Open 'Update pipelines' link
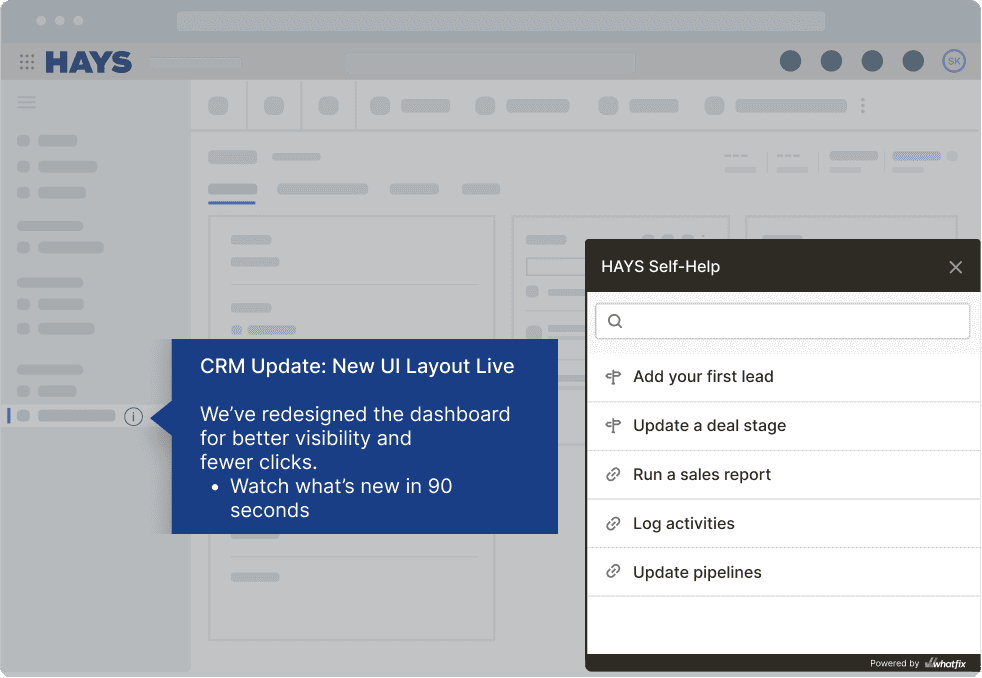The width and height of the screenshot is (982, 678). pos(783,572)
